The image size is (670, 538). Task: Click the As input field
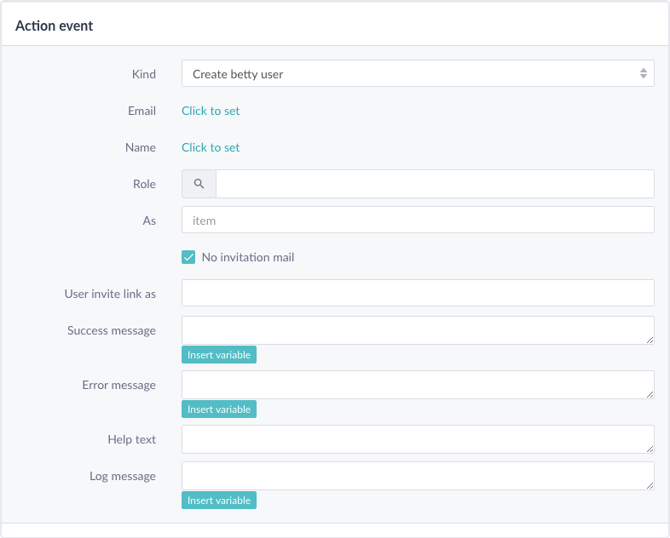tap(417, 220)
